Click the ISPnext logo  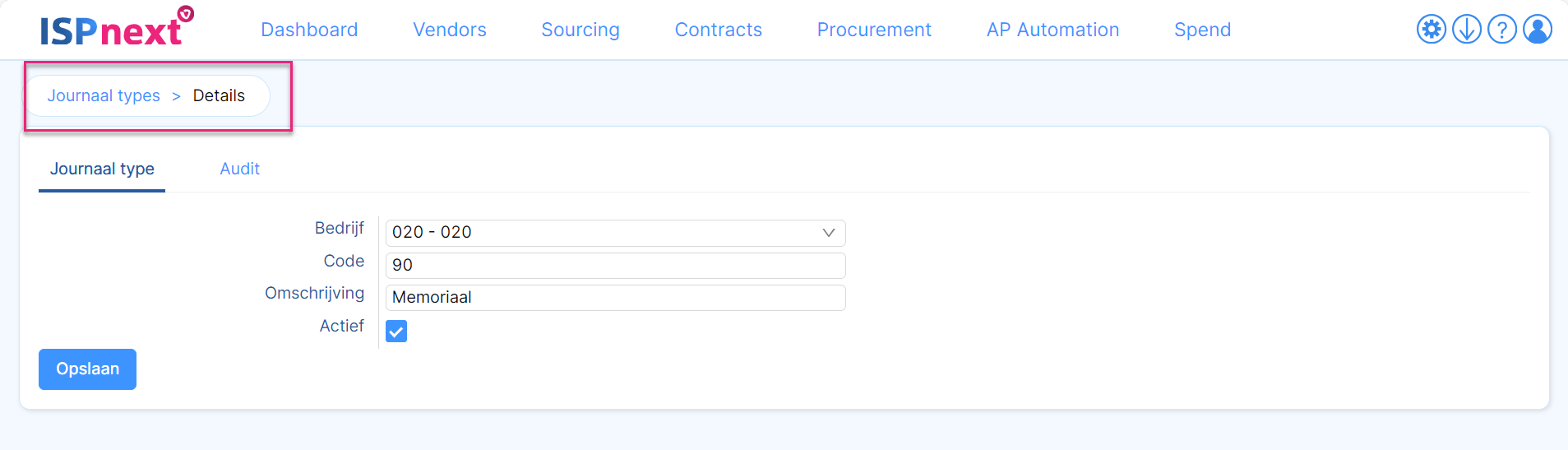117,26
